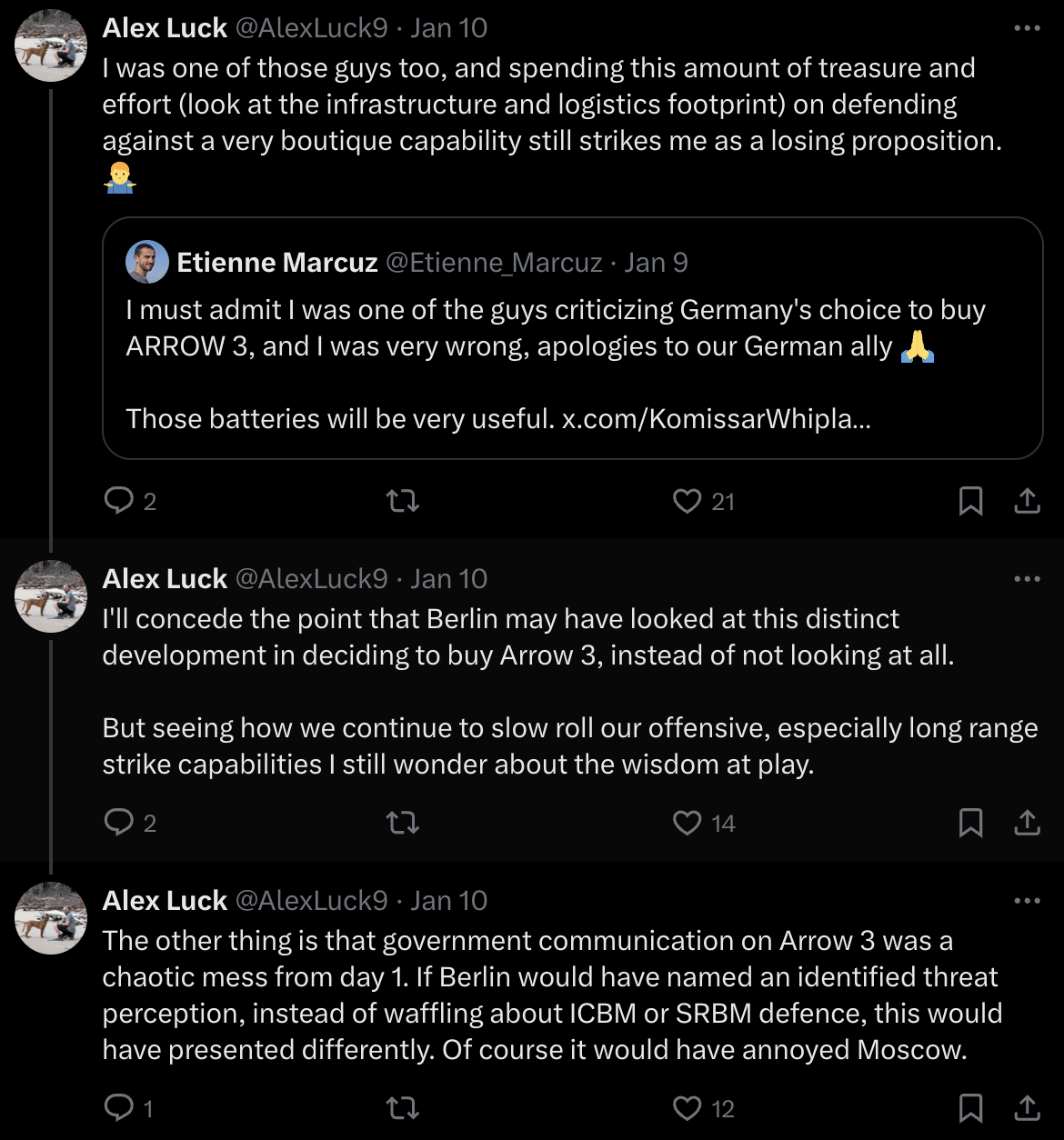Repost the tweet about long range strike
The height and width of the screenshot is (1140, 1064).
[x=403, y=822]
